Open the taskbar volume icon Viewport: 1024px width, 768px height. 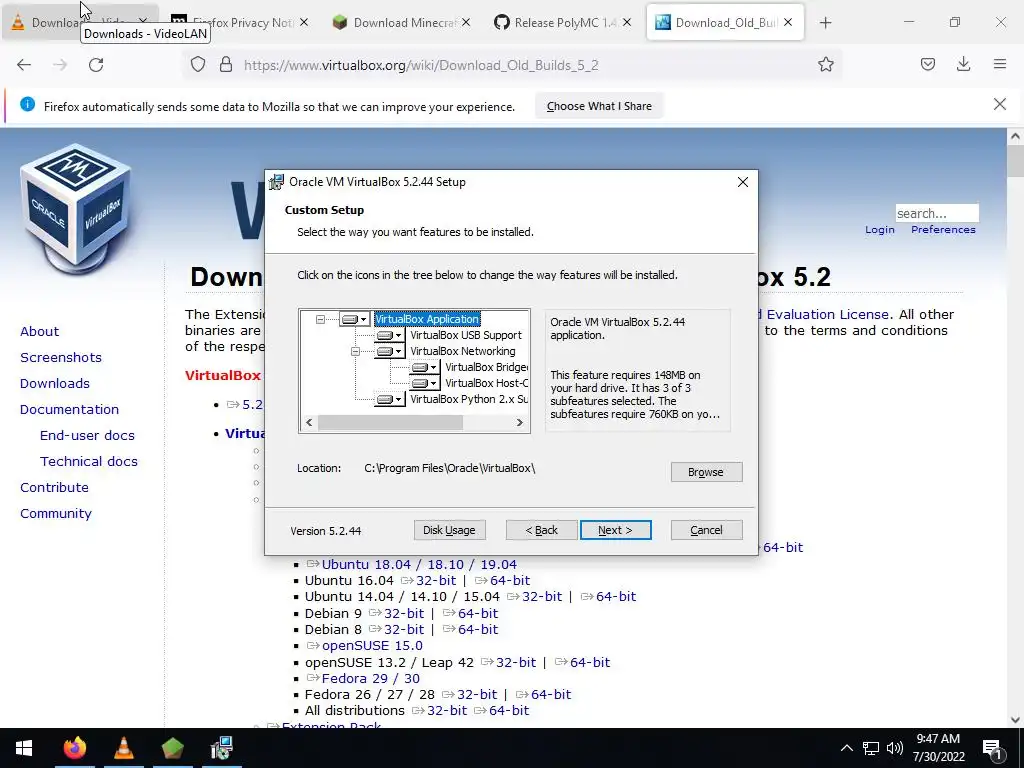click(895, 748)
